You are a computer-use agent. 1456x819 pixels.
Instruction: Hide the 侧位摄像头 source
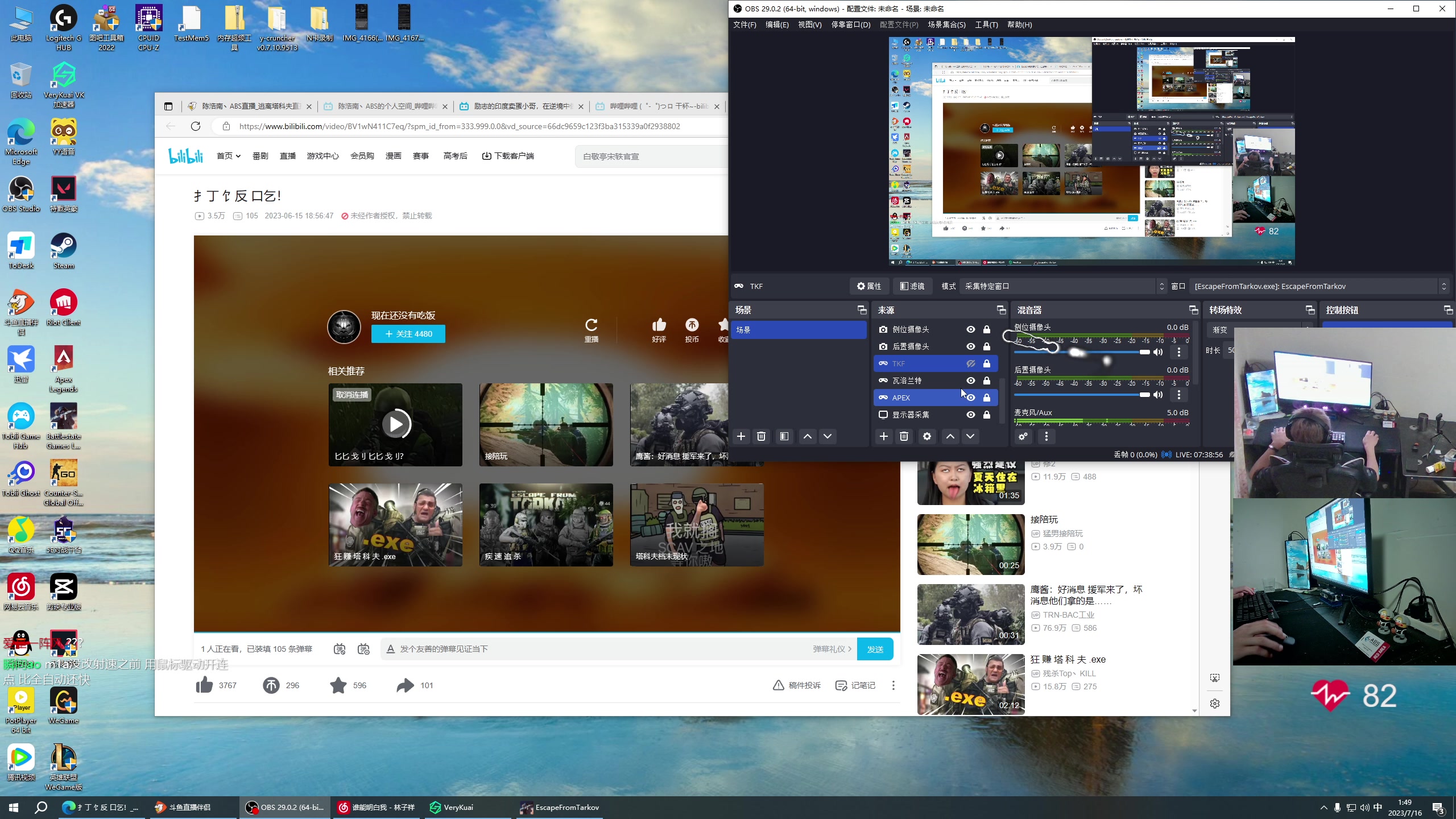(x=971, y=329)
